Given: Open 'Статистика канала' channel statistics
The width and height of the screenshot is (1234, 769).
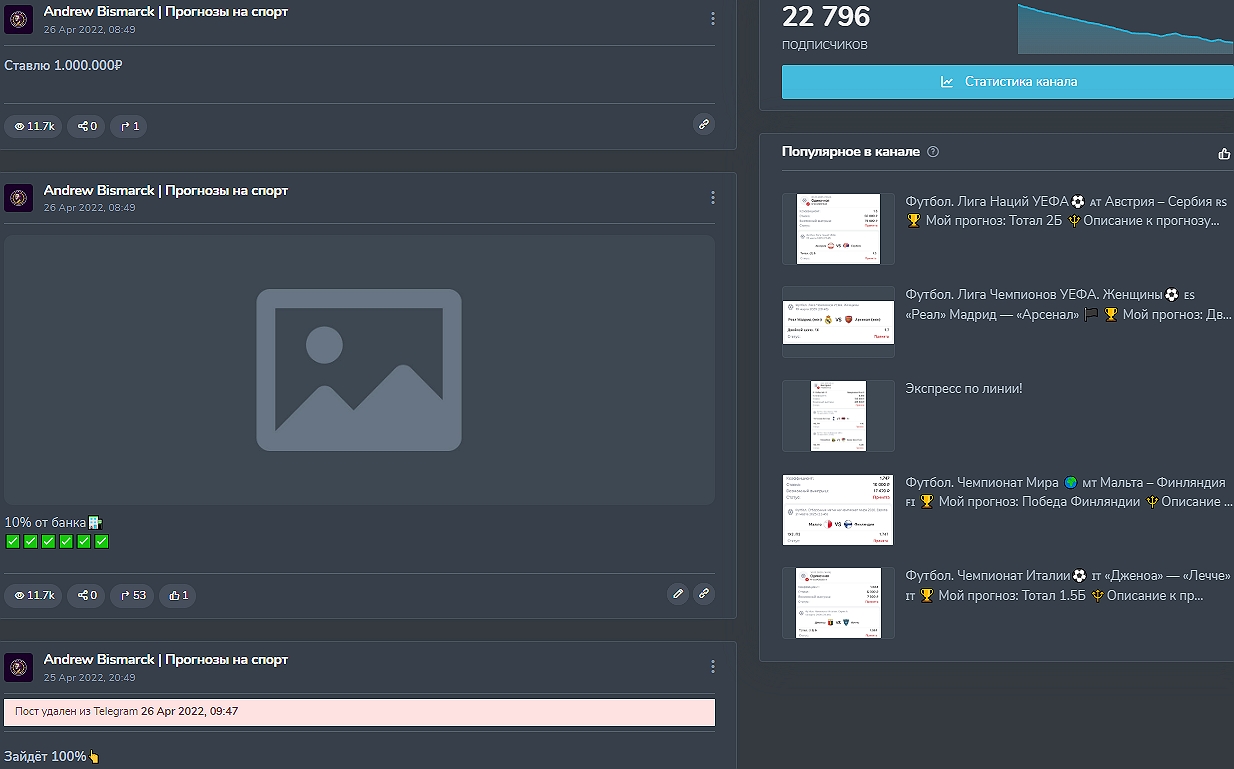Looking at the screenshot, I should click(x=1008, y=82).
